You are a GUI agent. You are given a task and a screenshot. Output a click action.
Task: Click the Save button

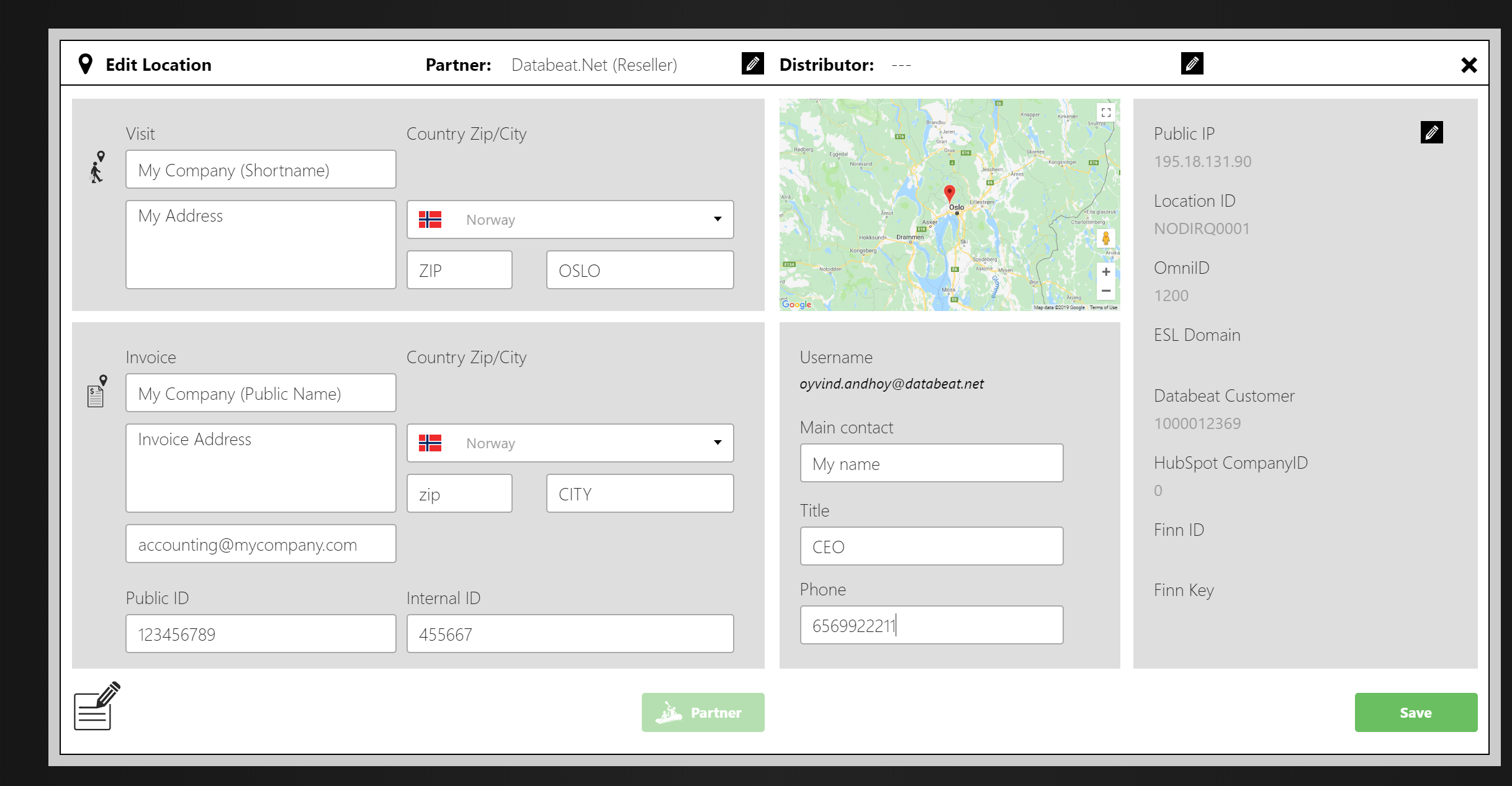1415,712
